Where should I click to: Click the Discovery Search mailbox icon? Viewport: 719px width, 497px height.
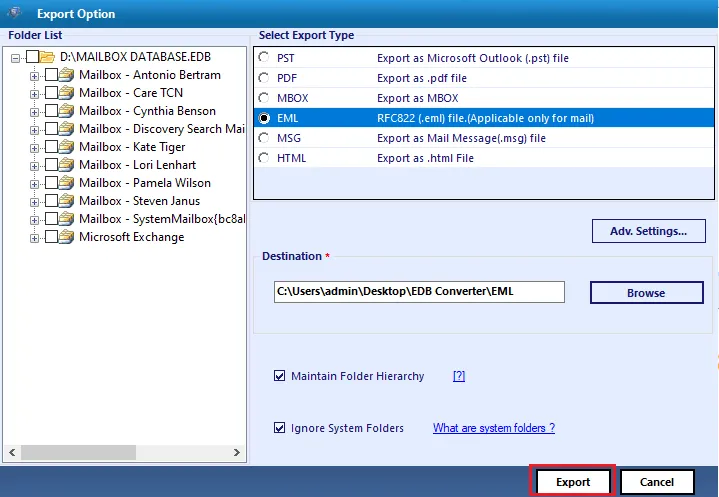point(66,129)
